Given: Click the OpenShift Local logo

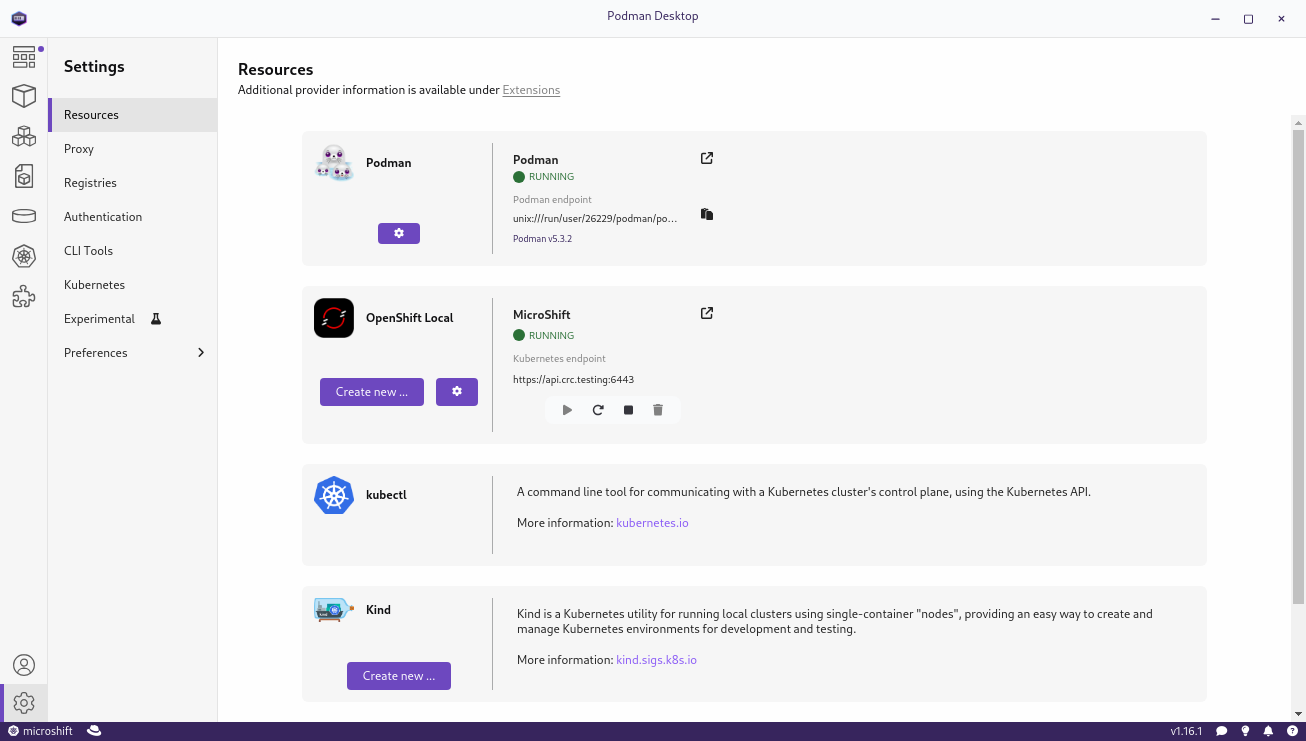Looking at the screenshot, I should tap(334, 318).
